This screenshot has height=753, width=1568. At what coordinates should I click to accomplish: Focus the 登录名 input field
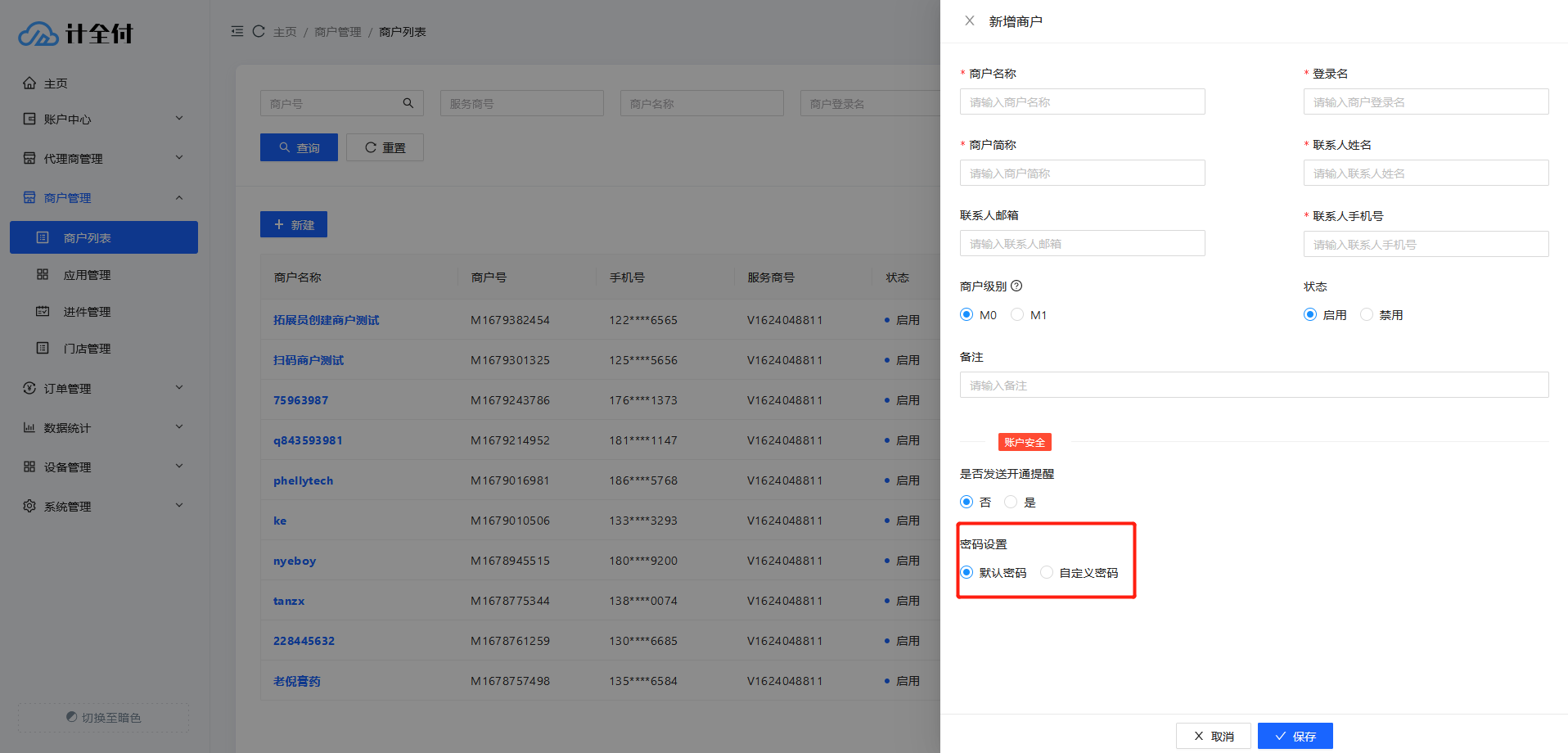coord(1426,101)
